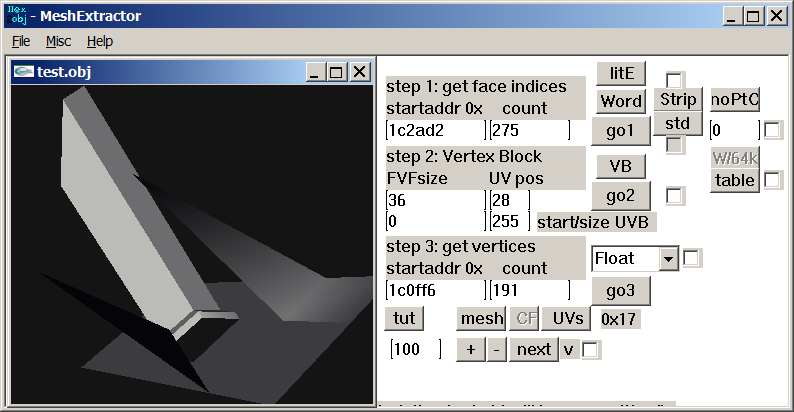The width and height of the screenshot is (794, 412).
Task: Click the table button
Action: point(735,180)
